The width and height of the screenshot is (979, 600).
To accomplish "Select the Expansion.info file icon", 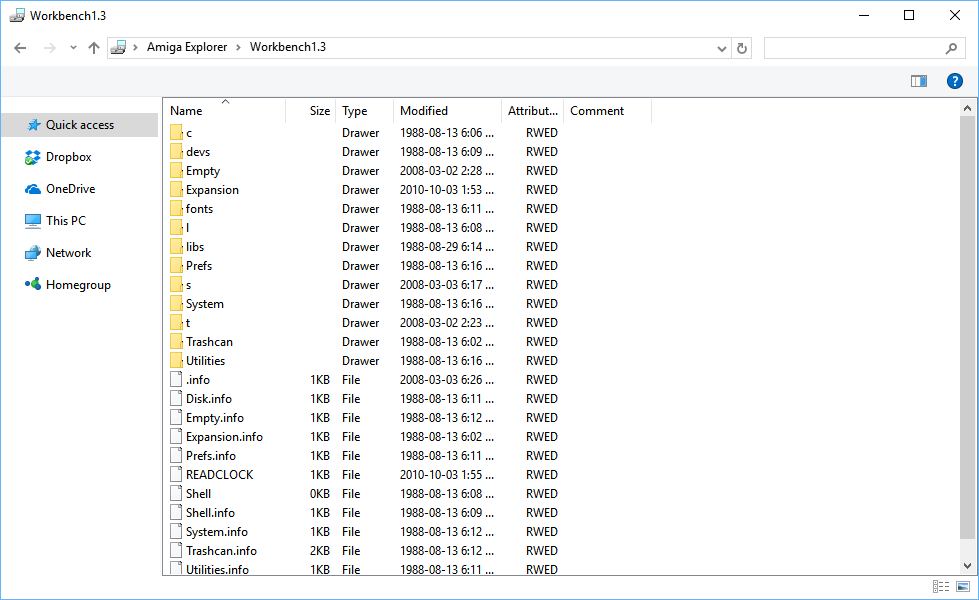I will tap(176, 436).
